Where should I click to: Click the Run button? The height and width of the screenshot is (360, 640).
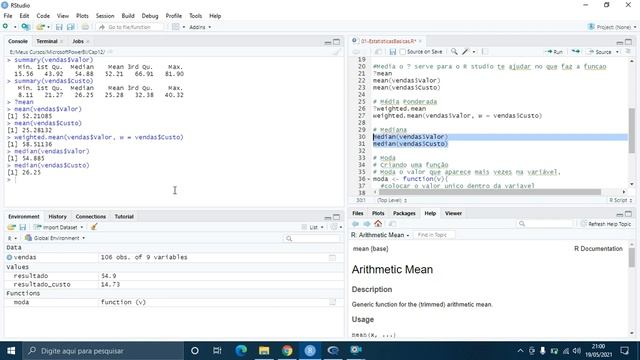click(555, 52)
